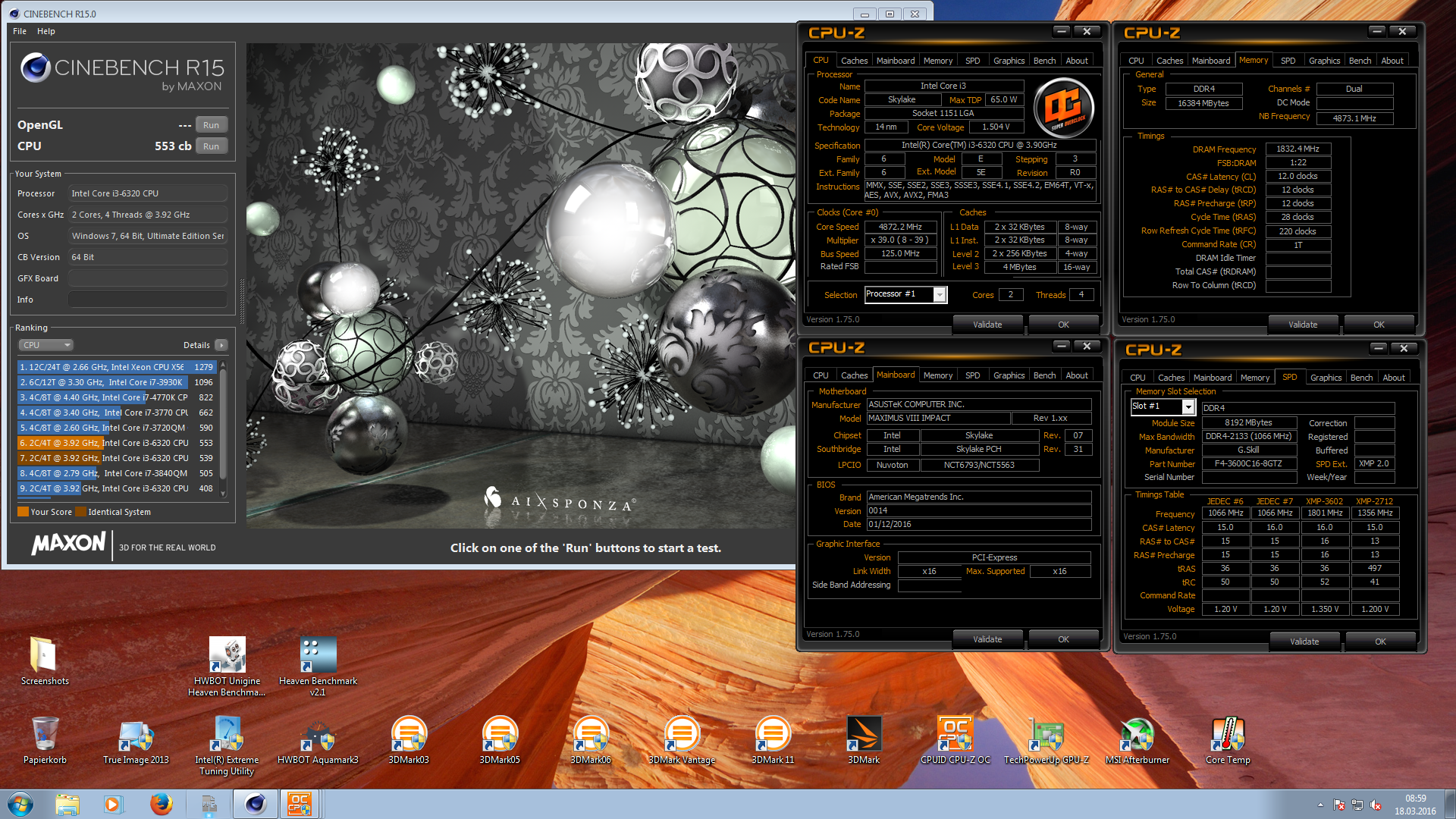Click the muted volume tray icon
This screenshot has height=819, width=1456.
tap(1376, 805)
